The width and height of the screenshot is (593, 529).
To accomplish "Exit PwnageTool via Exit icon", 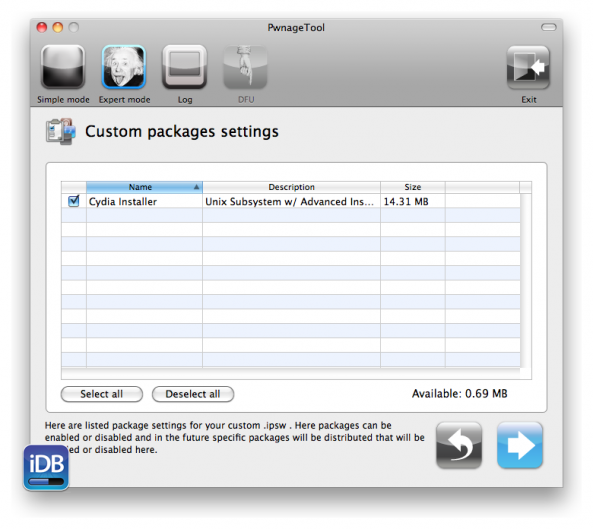I will tap(528, 68).
